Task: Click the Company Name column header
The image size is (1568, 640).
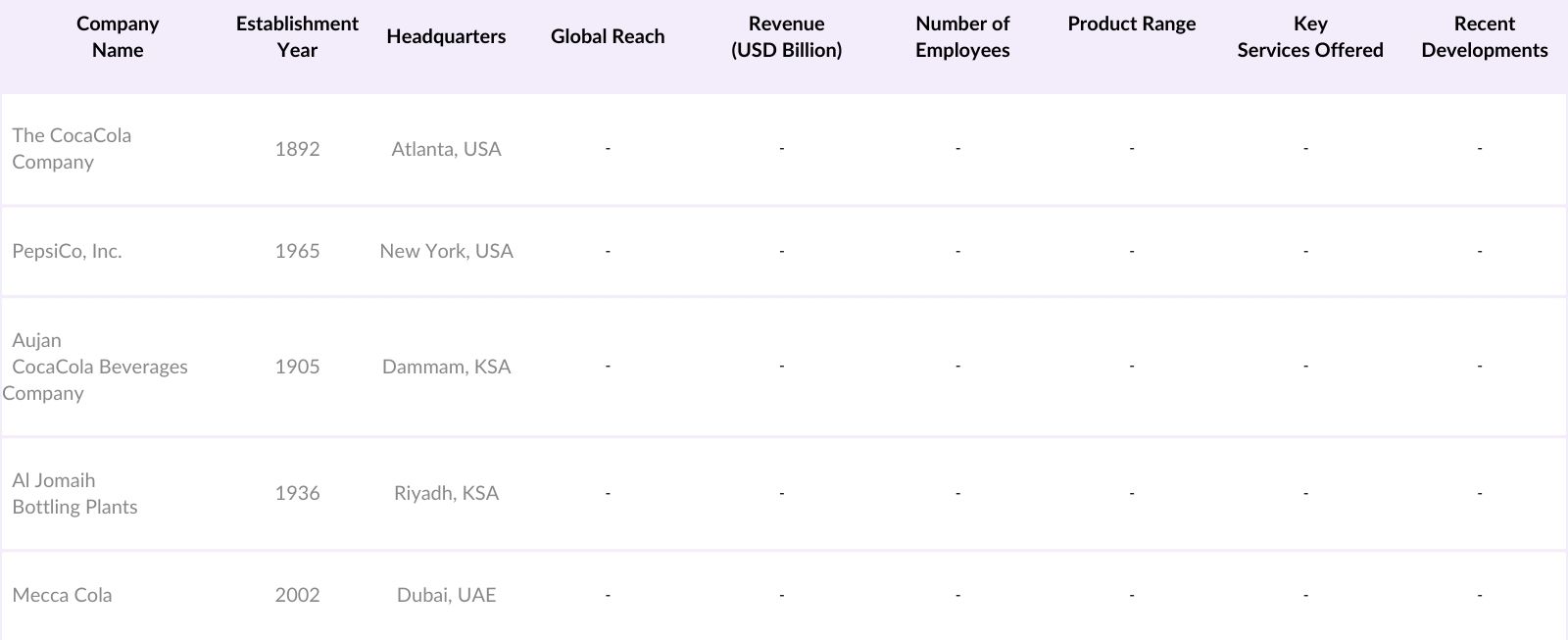Action: [118, 36]
